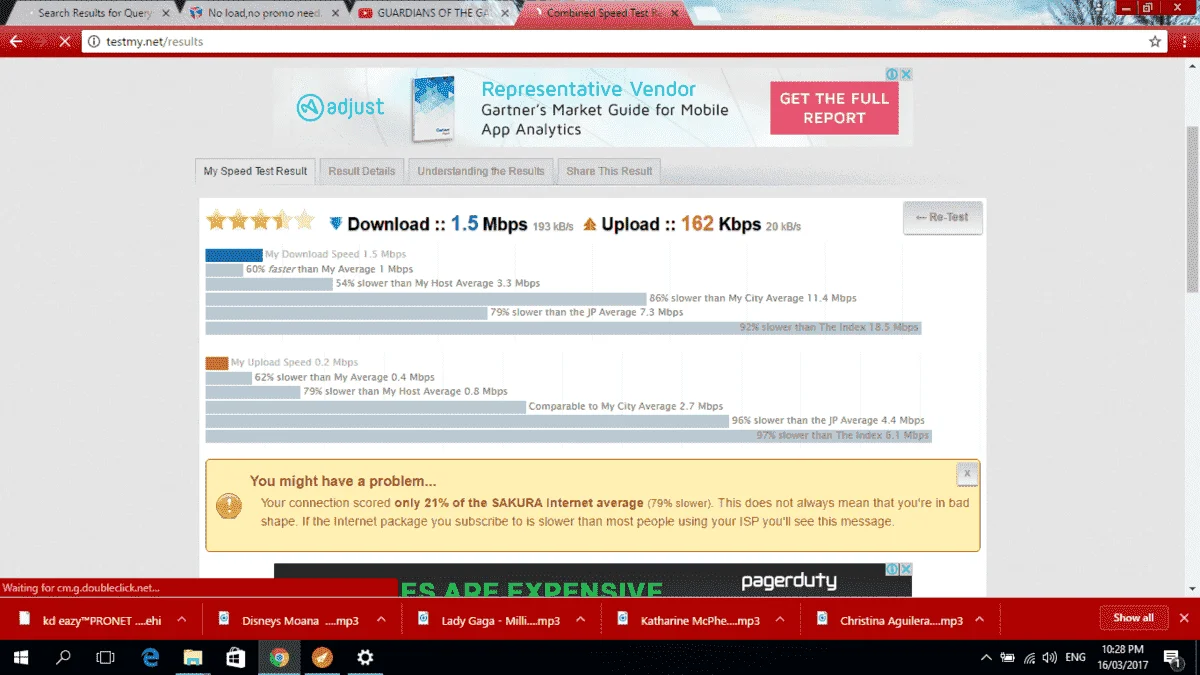The image size is (1200, 675).
Task: Open Windows search from the taskbar
Action: (x=64, y=657)
